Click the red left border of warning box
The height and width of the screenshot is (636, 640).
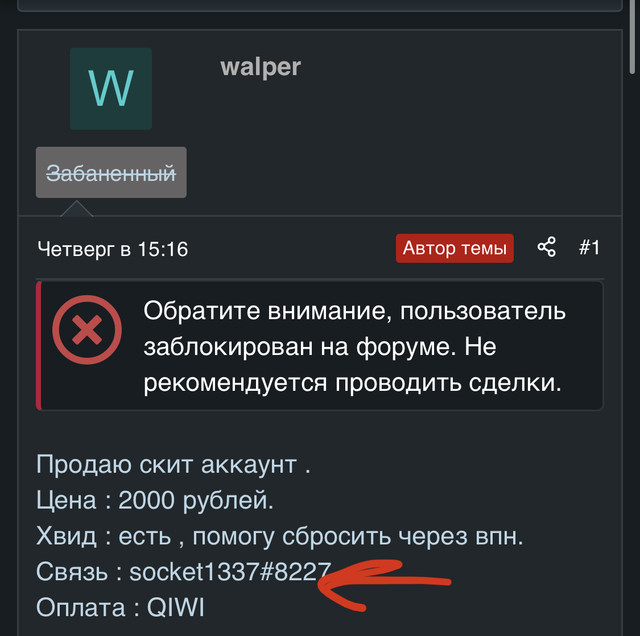tap(39, 345)
